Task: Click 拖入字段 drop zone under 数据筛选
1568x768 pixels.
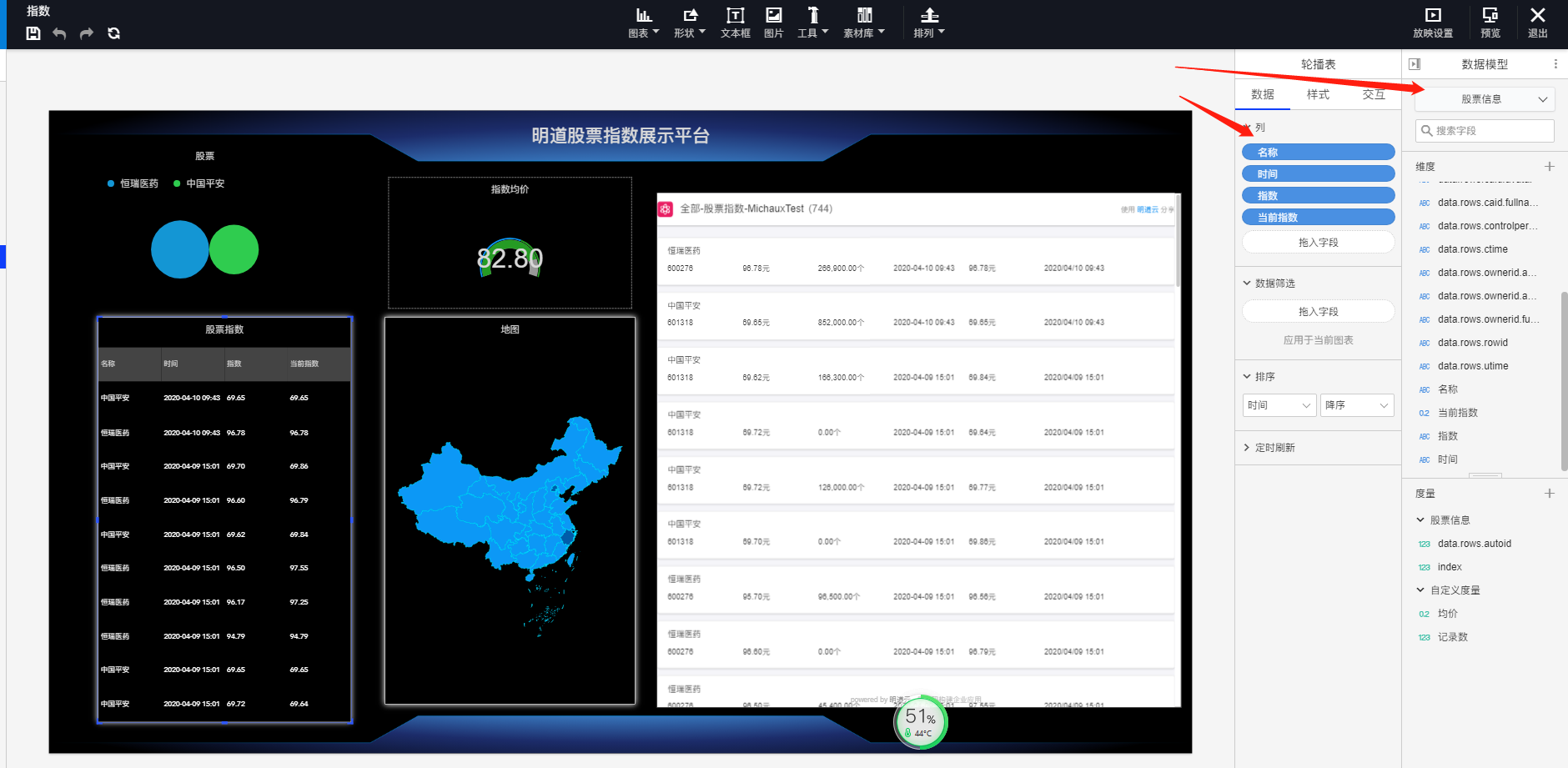Action: point(1318,312)
